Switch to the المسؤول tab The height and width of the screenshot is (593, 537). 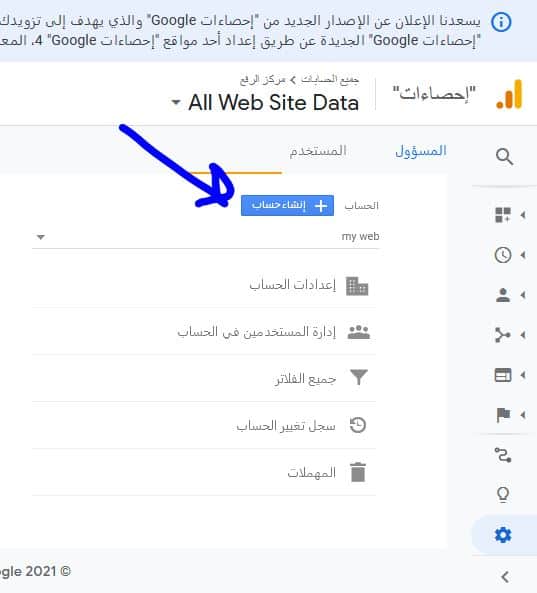(421, 151)
